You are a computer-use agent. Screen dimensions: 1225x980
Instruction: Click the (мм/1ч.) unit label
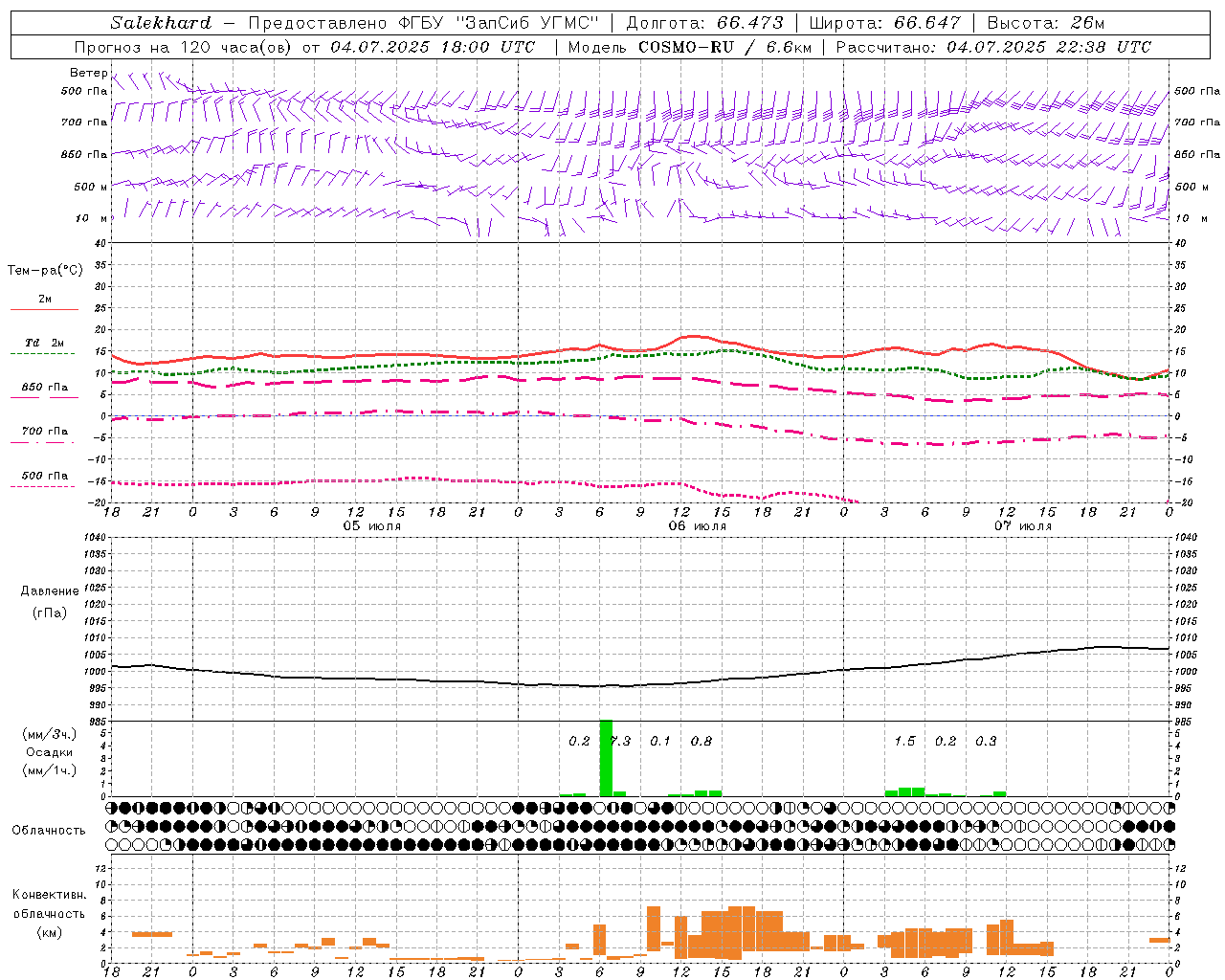pos(50,770)
